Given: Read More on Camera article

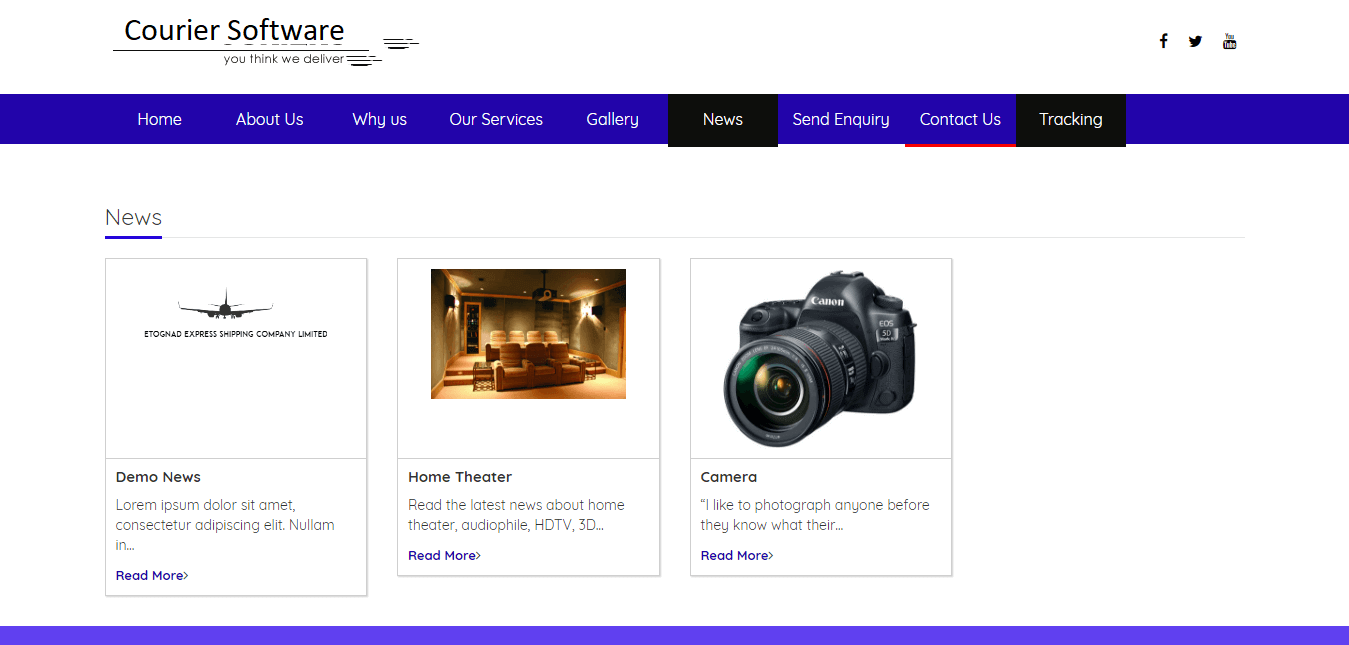Looking at the screenshot, I should point(736,555).
